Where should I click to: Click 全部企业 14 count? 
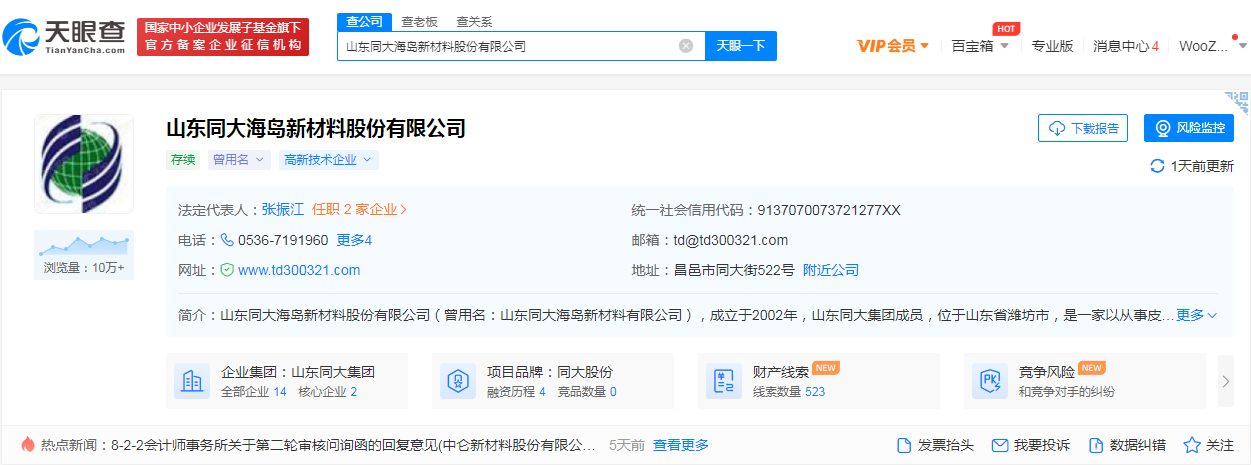pos(254,392)
